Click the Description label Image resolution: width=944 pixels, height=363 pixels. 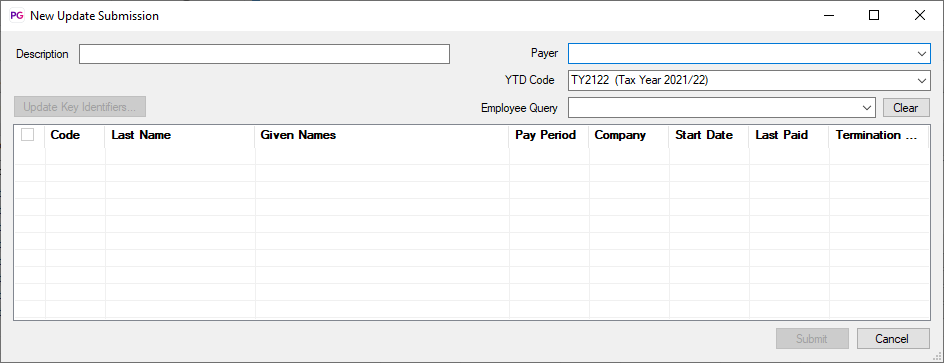(42, 54)
